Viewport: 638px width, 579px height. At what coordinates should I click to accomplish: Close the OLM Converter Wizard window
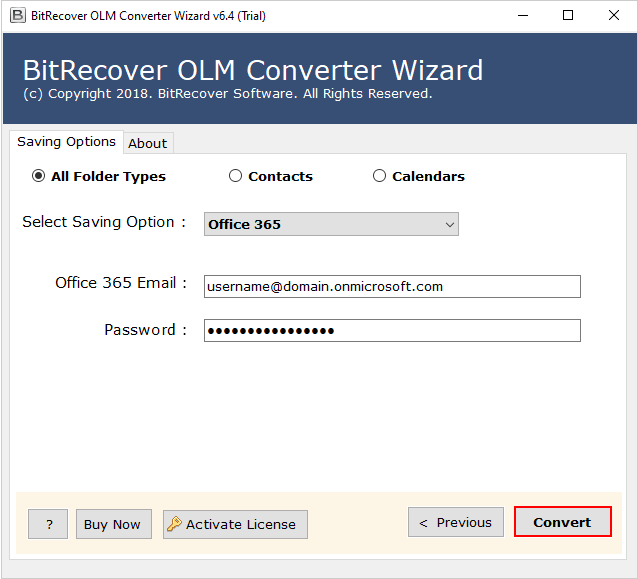[614, 15]
